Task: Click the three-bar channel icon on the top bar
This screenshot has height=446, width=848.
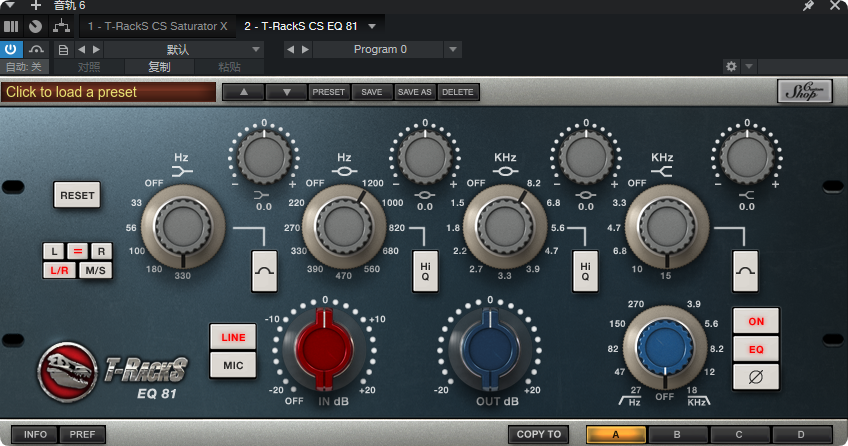Action: click(11, 26)
